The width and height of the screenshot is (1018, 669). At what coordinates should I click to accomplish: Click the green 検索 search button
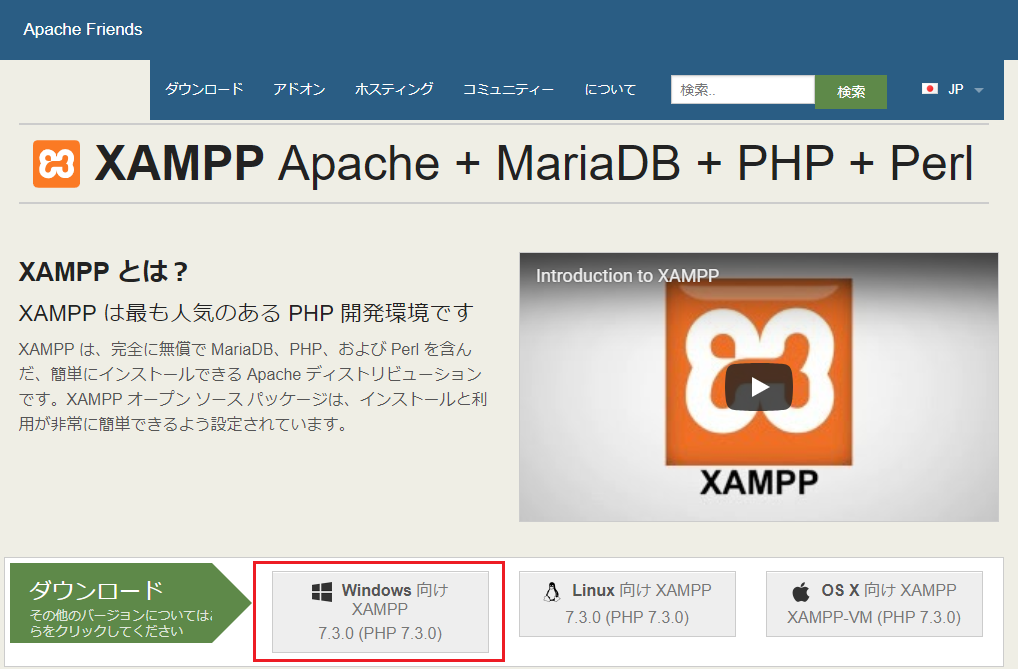[x=850, y=92]
